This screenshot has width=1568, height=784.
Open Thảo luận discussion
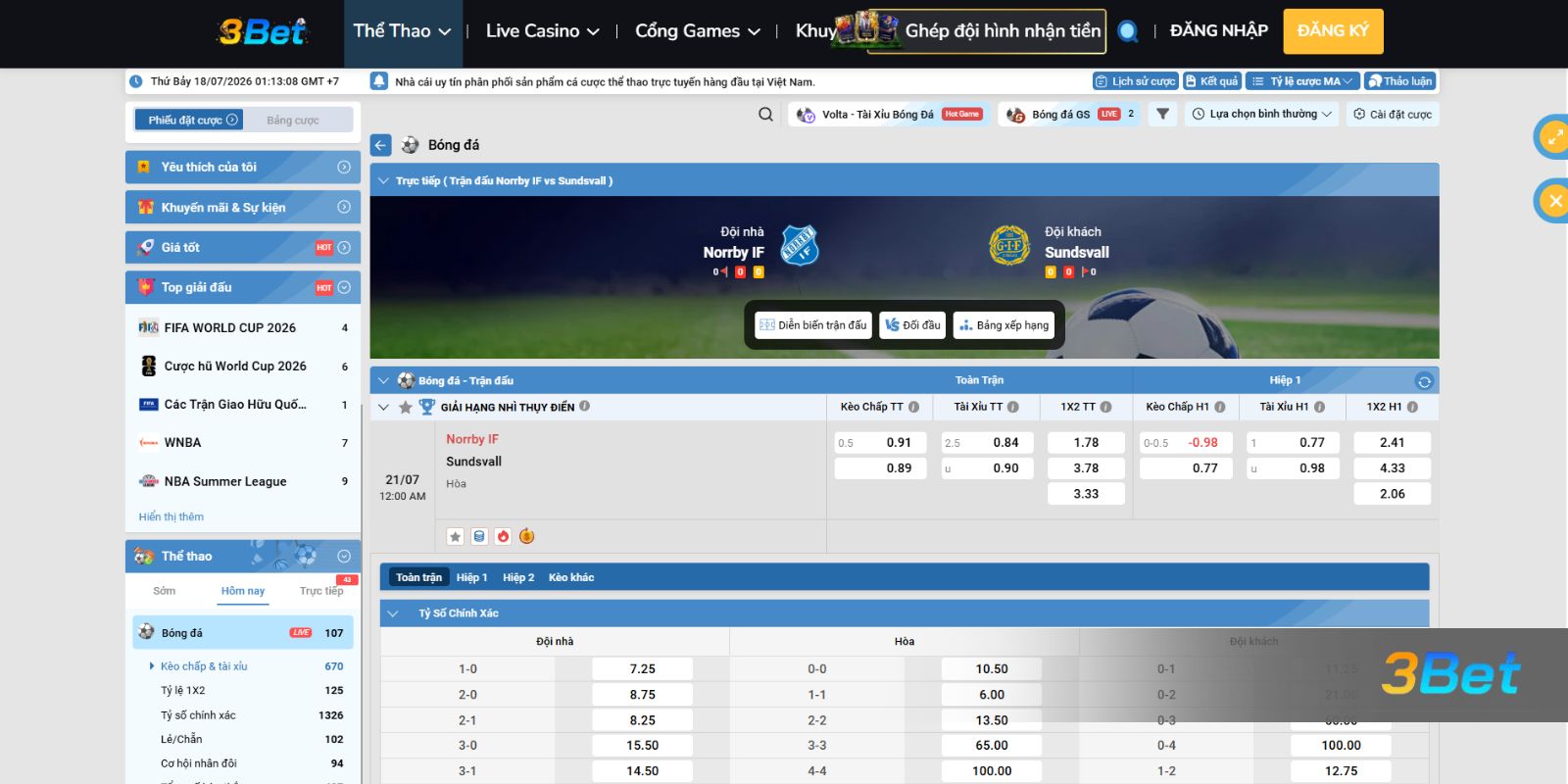[x=1400, y=81]
